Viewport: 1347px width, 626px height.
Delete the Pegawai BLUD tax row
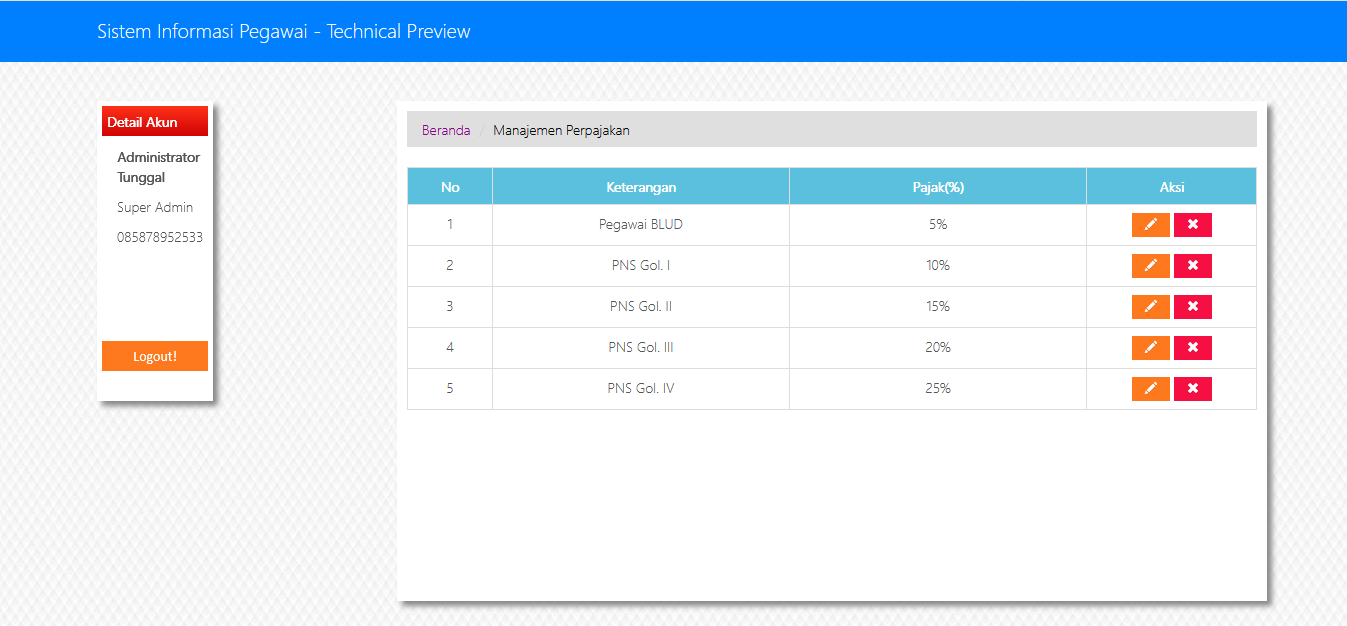1192,225
